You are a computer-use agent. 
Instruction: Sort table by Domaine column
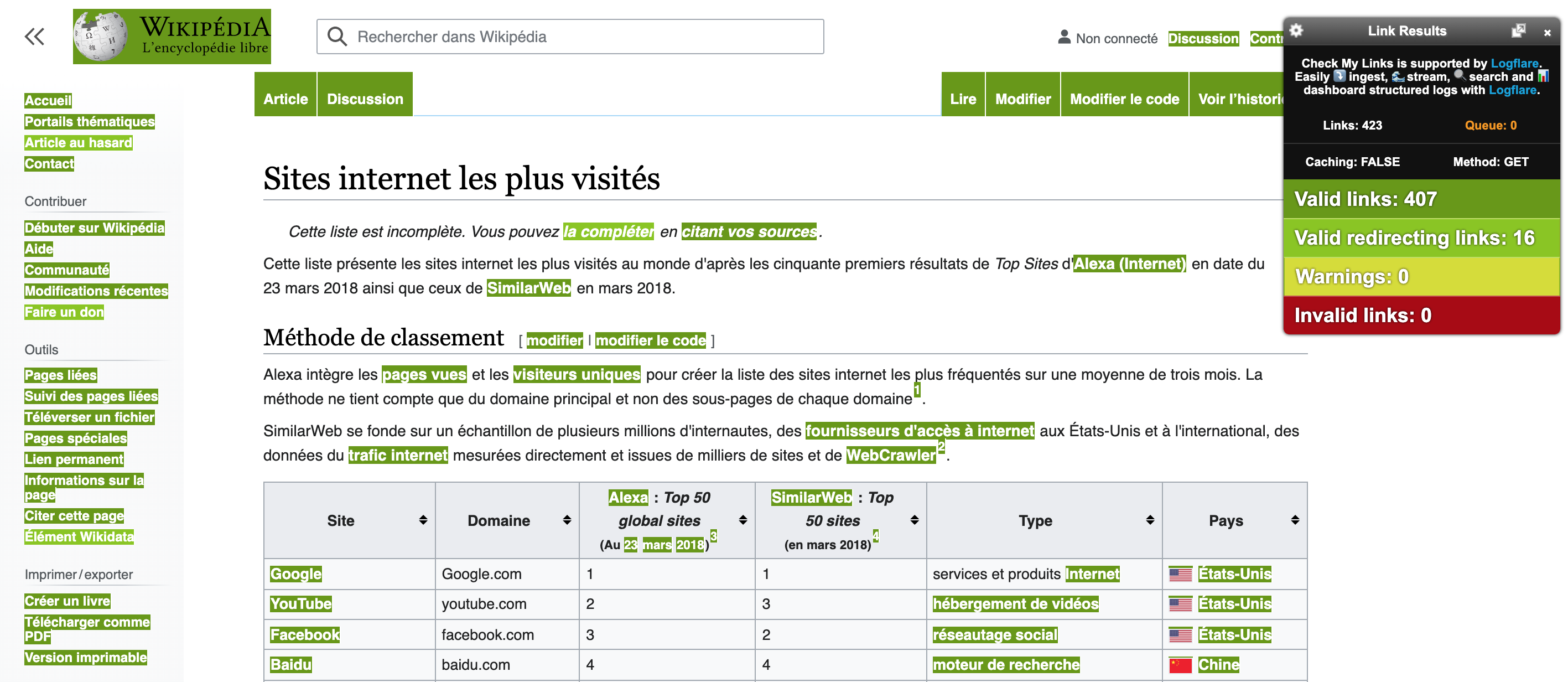(567, 520)
